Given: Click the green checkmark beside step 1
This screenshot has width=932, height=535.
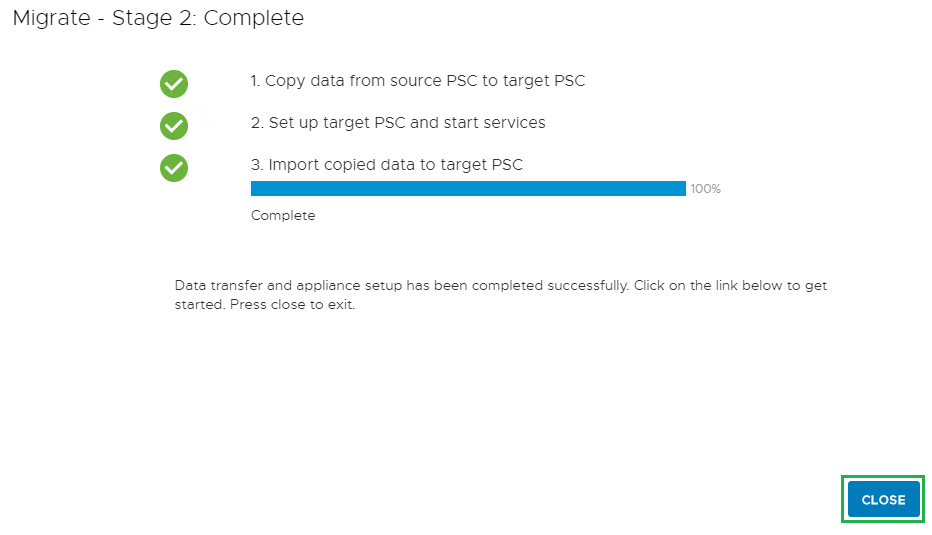Looking at the screenshot, I should click(174, 84).
